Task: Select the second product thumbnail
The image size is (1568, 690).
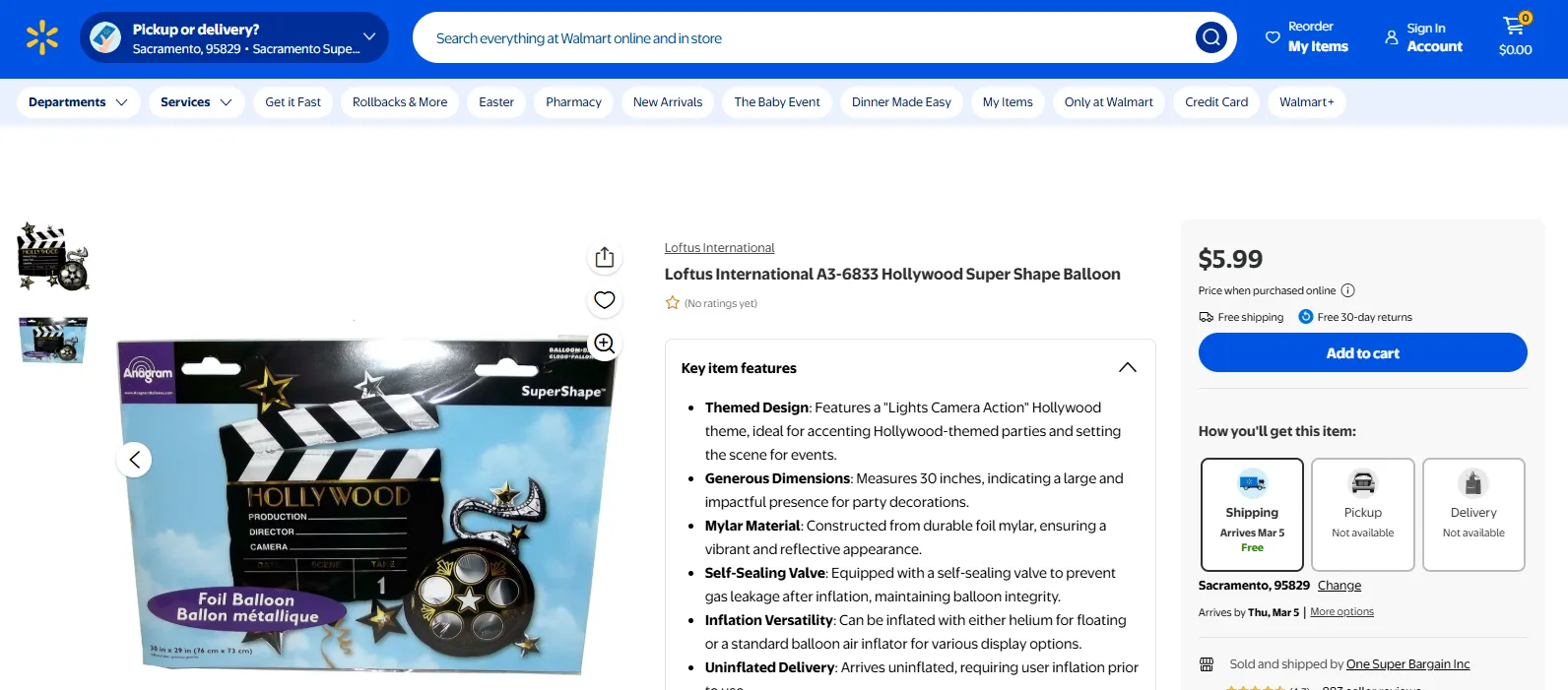Action: tap(53, 340)
